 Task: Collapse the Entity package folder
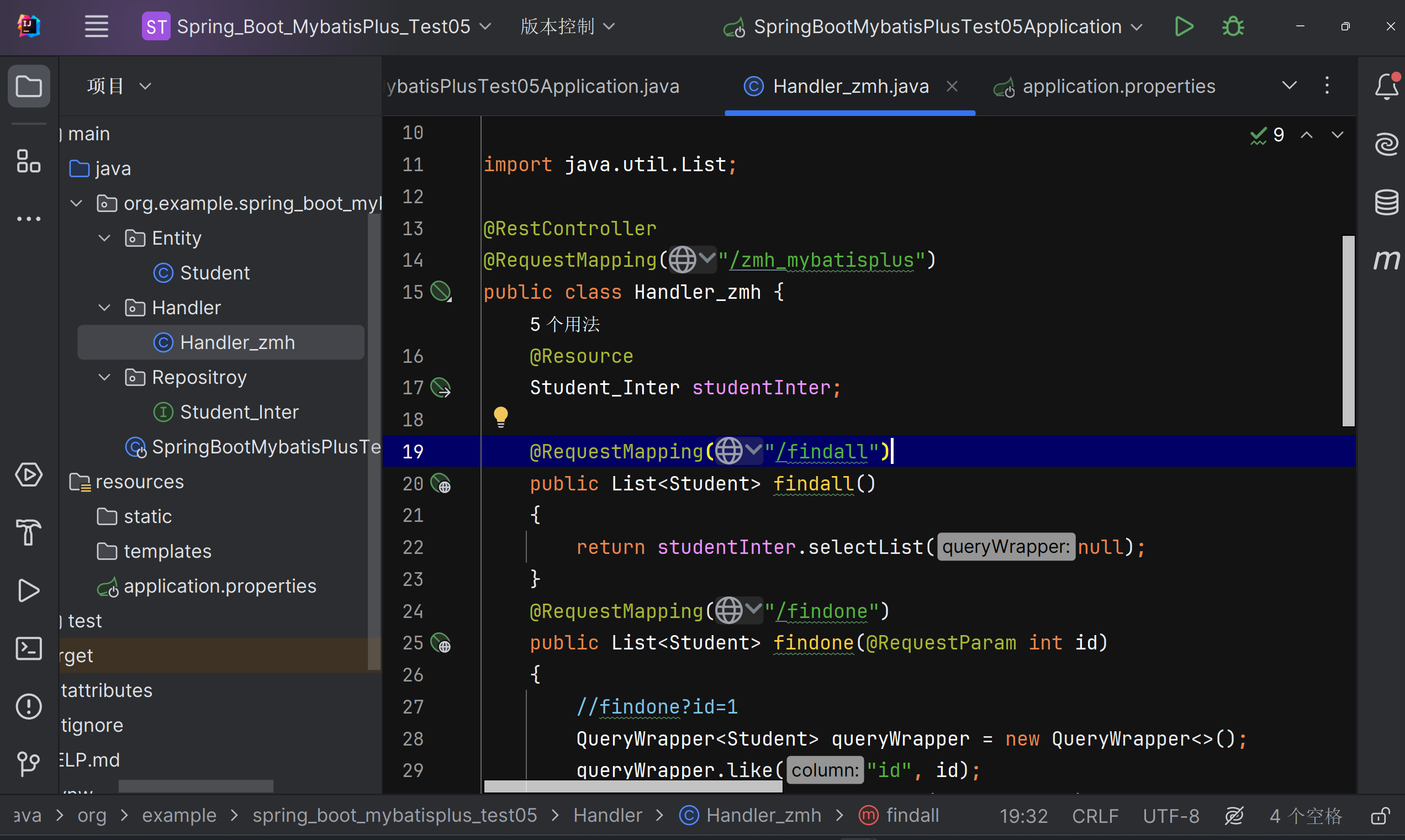pyautogui.click(x=104, y=238)
